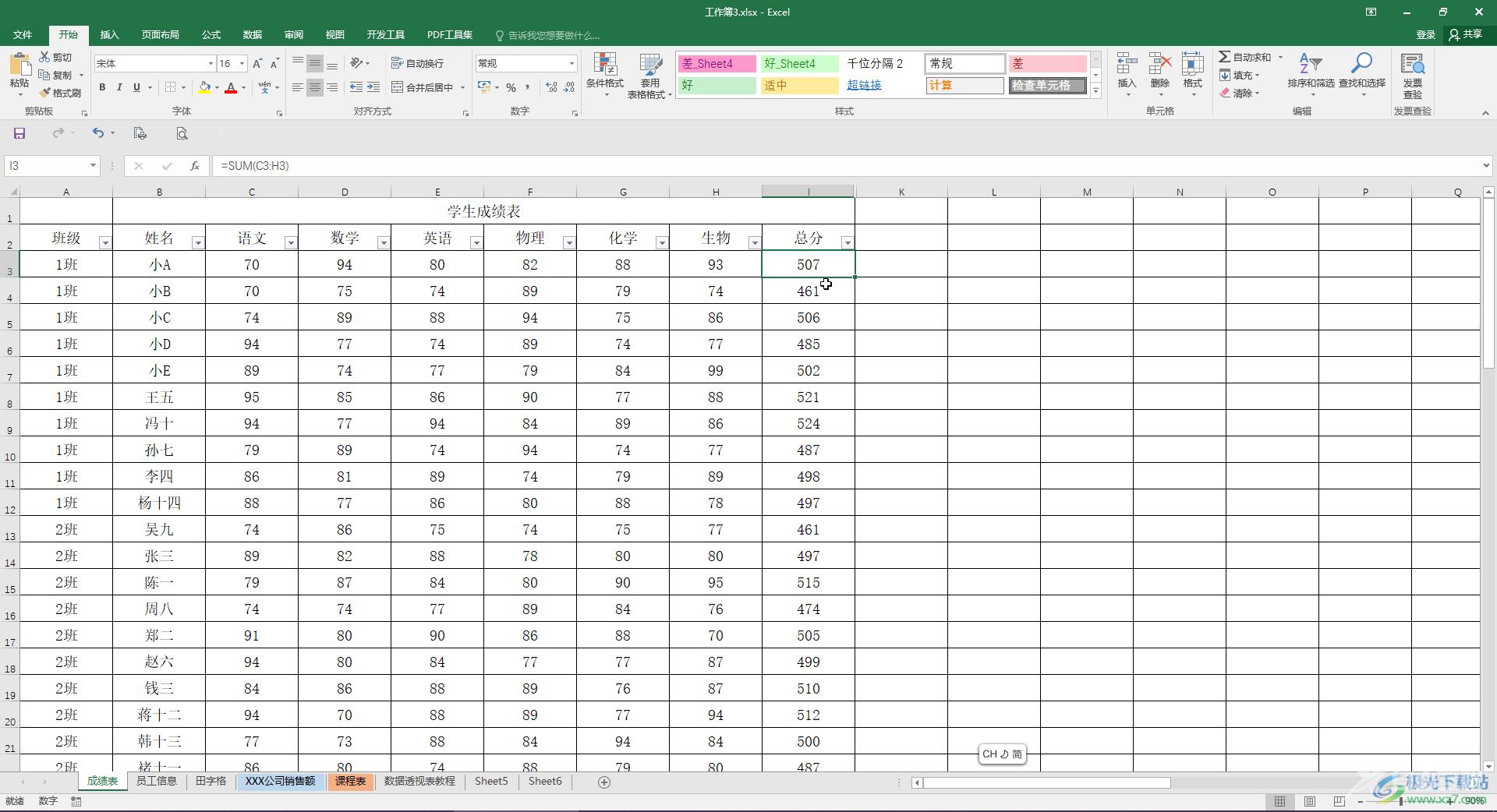Toggle Center horizontal alignment
The height and width of the screenshot is (812, 1497).
coord(315,87)
